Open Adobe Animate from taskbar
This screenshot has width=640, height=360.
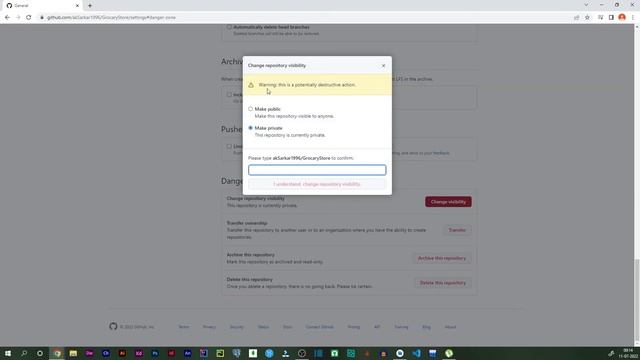coord(187,353)
